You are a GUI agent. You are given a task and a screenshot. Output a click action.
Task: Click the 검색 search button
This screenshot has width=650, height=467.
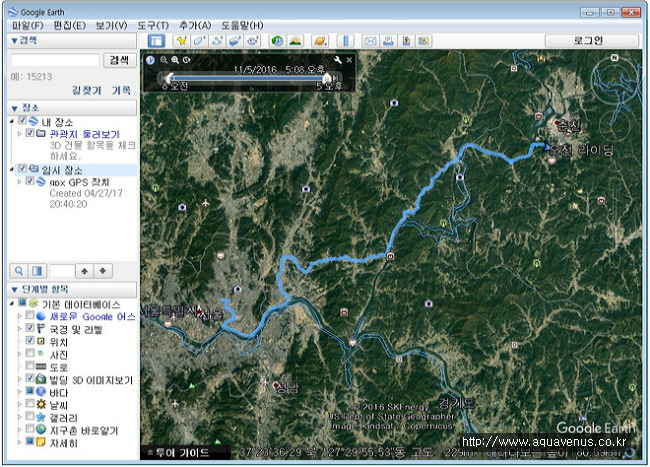[x=119, y=60]
